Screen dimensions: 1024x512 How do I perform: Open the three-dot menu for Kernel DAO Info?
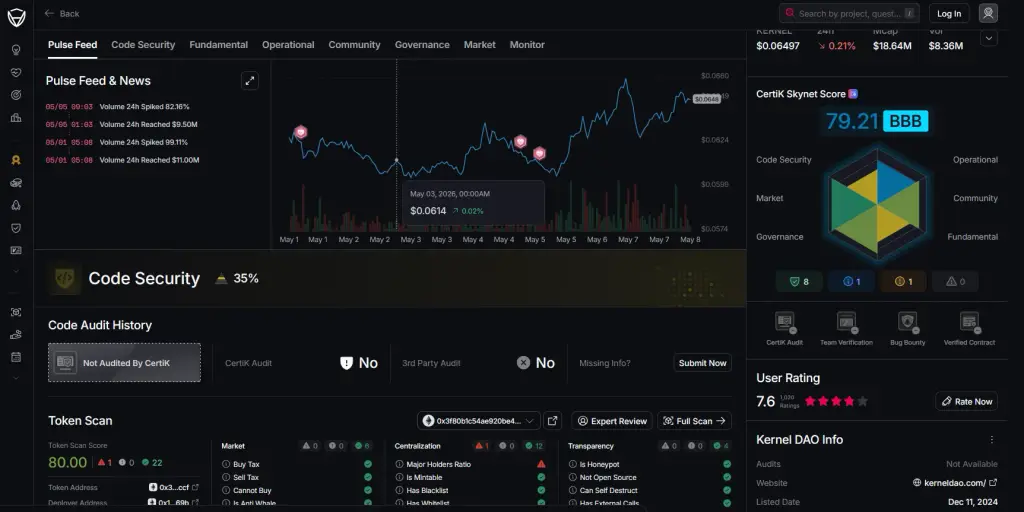[991, 440]
